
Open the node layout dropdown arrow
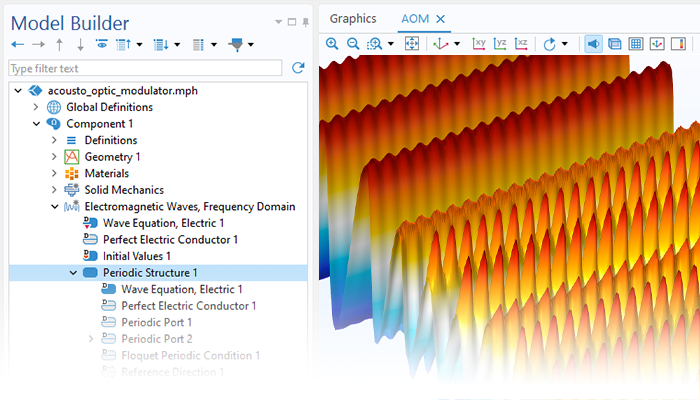[x=214, y=45]
